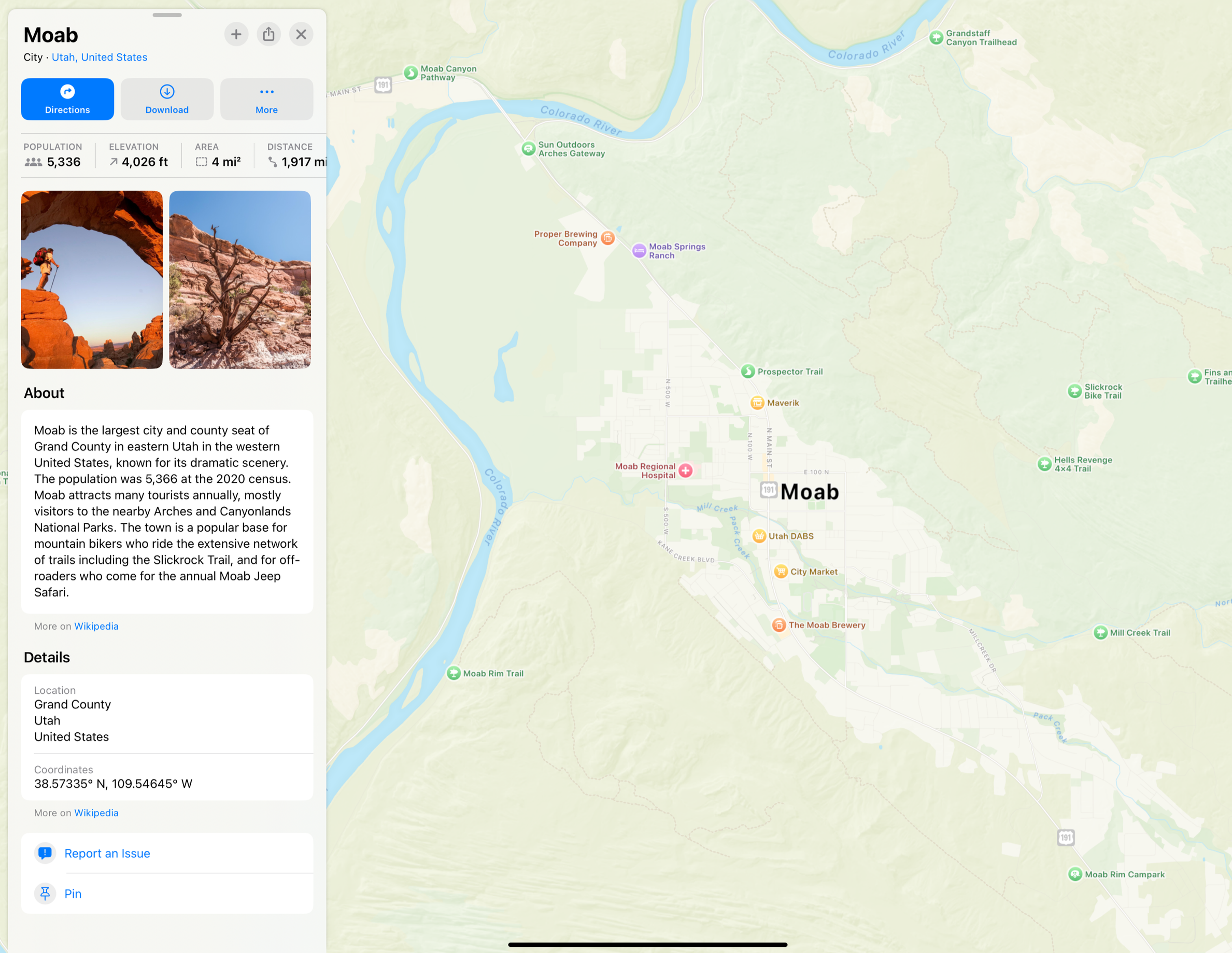This screenshot has height=953, width=1232.
Task: Select Moab Regional Hospital map marker
Action: click(x=685, y=471)
